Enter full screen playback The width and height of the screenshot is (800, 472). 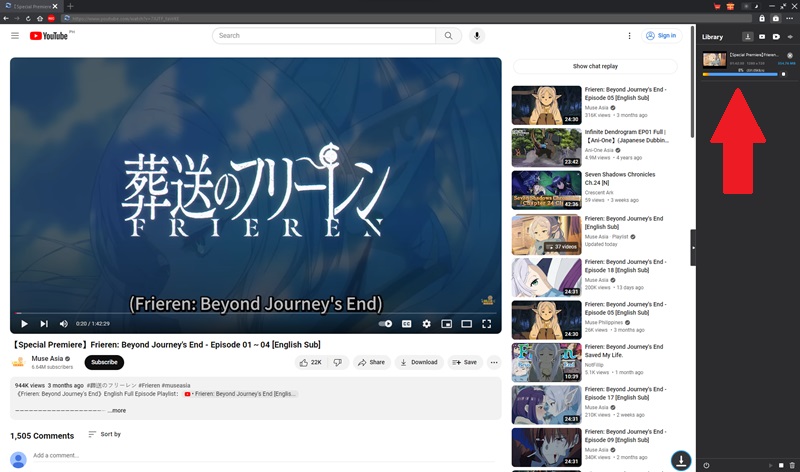point(487,324)
